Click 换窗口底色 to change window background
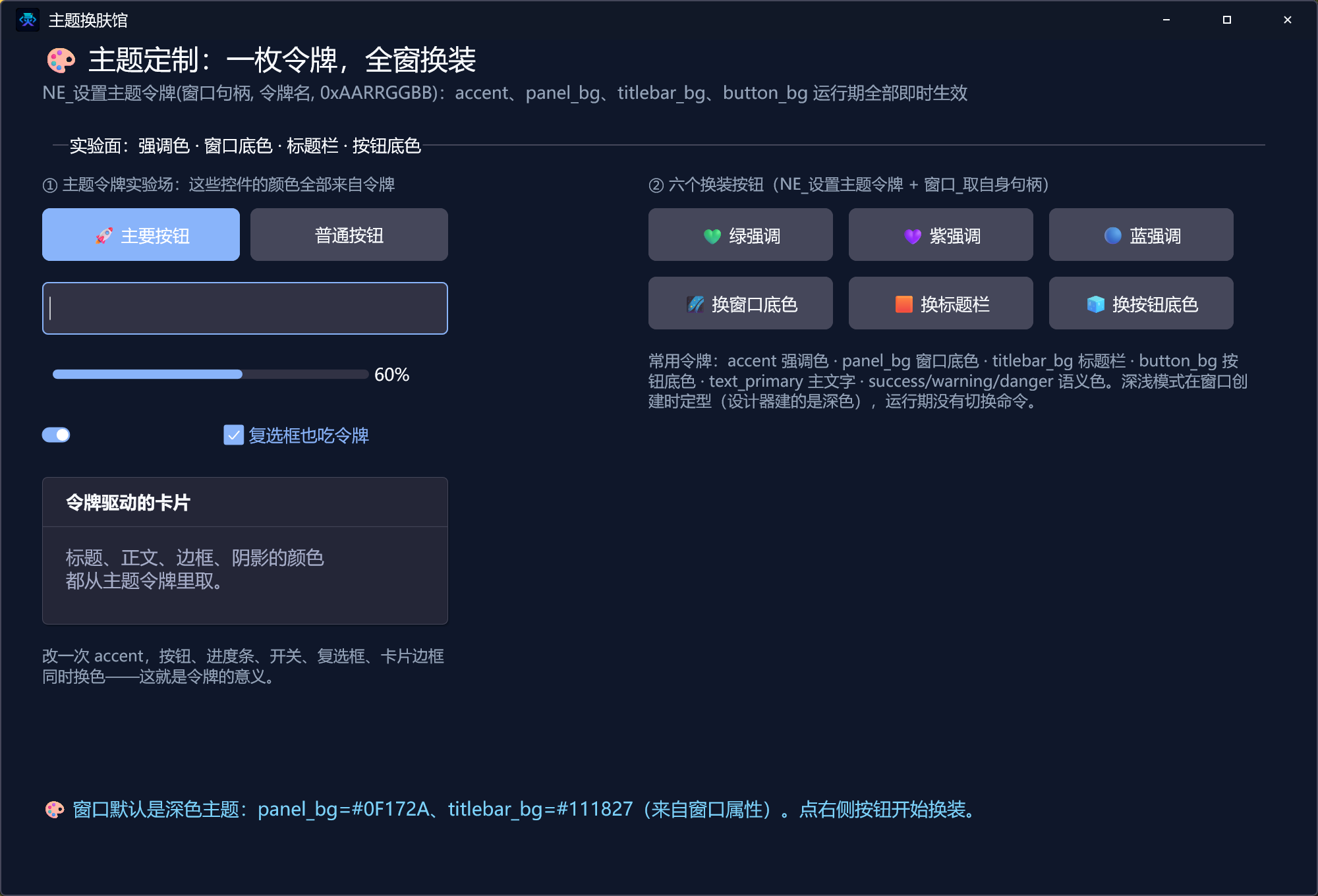 (741, 303)
